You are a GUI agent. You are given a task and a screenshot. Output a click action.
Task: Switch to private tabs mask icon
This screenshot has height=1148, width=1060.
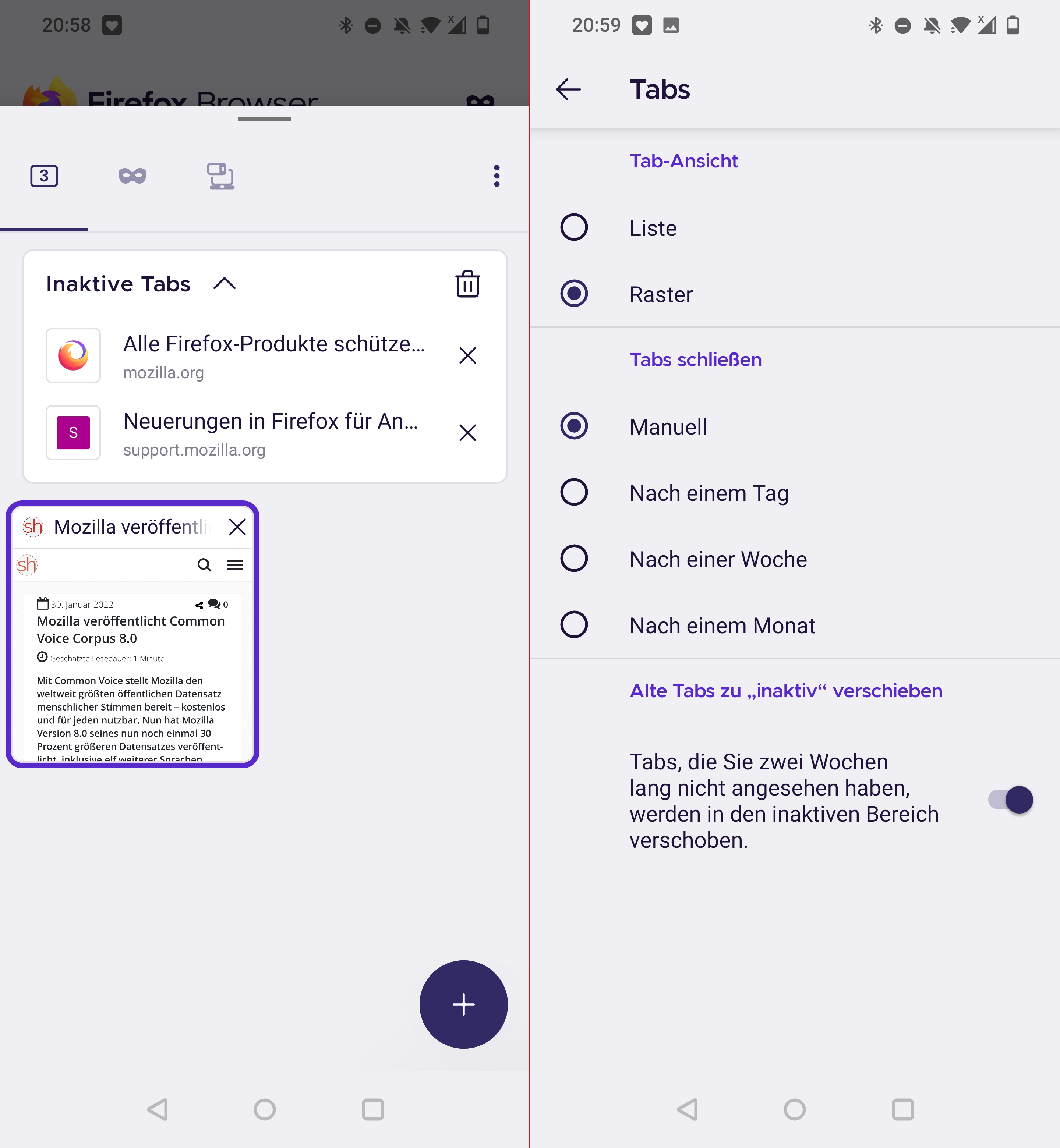pyautogui.click(x=132, y=176)
